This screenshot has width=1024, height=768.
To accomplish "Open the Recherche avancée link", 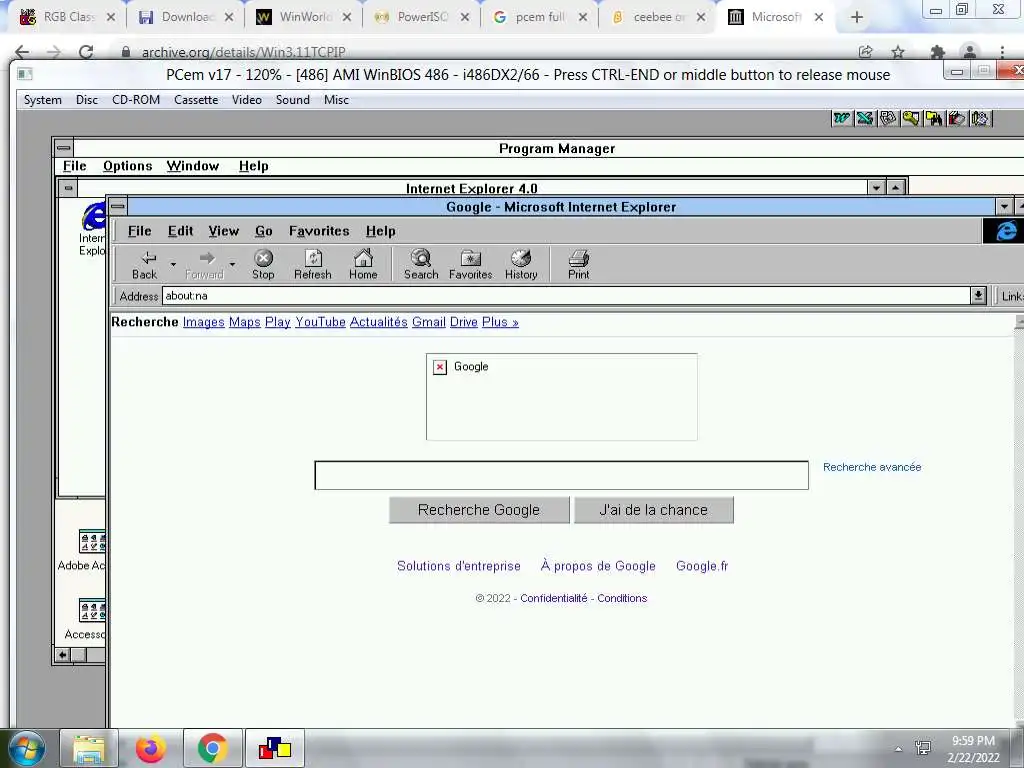I will click(872, 467).
